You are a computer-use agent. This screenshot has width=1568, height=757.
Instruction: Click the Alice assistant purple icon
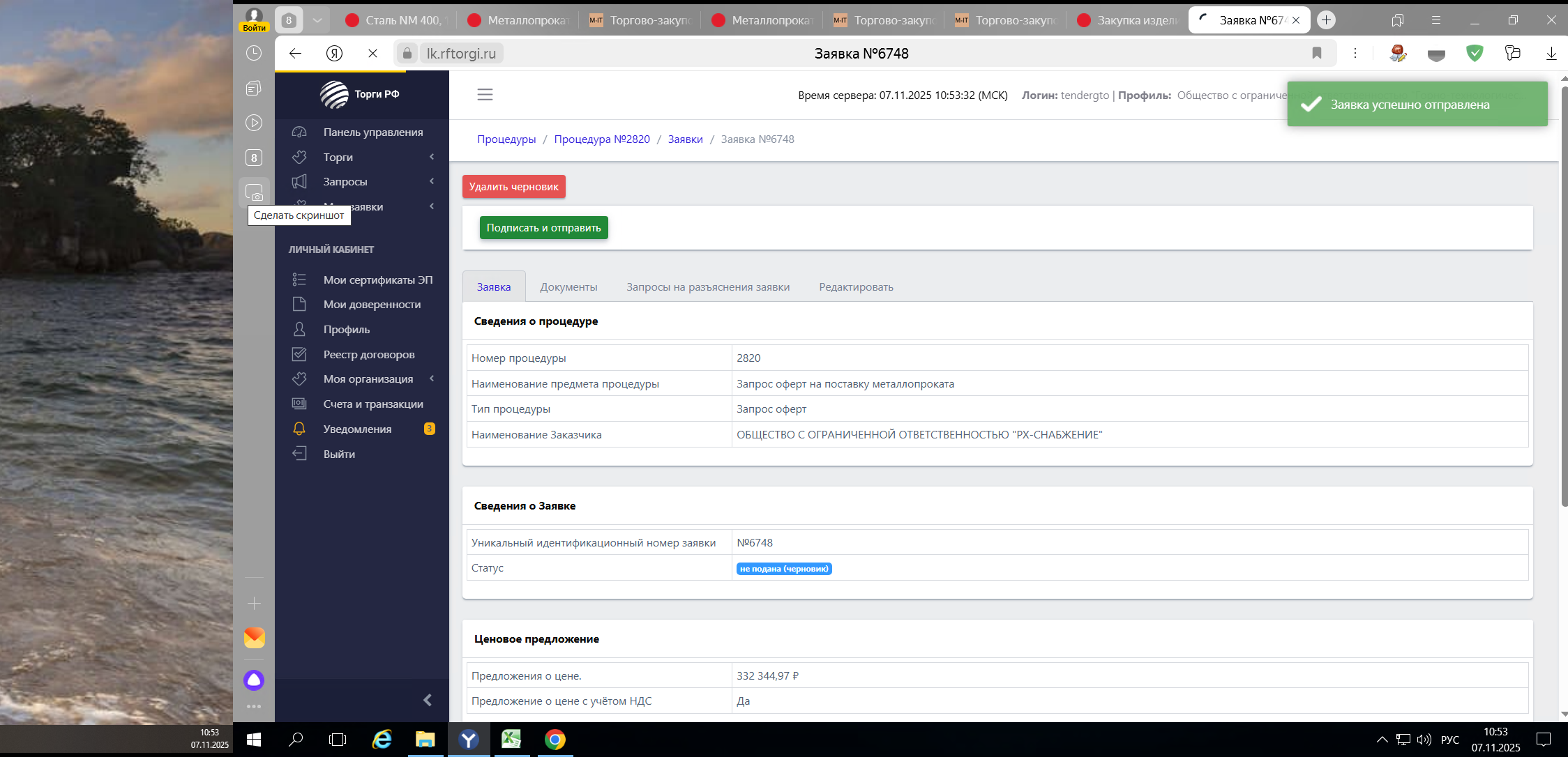pos(254,680)
